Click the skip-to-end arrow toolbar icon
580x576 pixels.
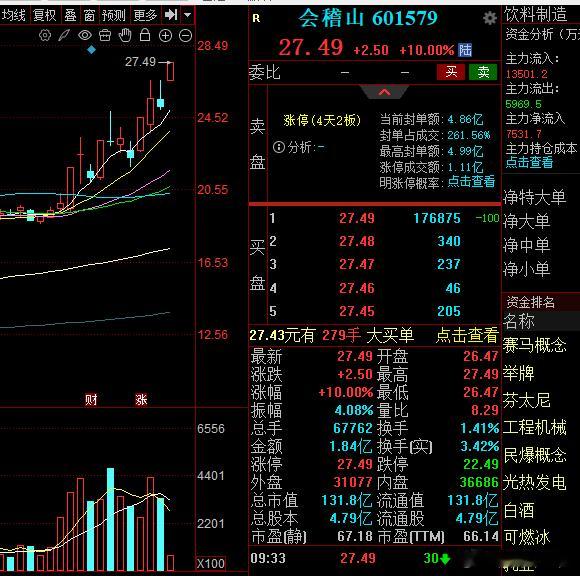tap(171, 15)
